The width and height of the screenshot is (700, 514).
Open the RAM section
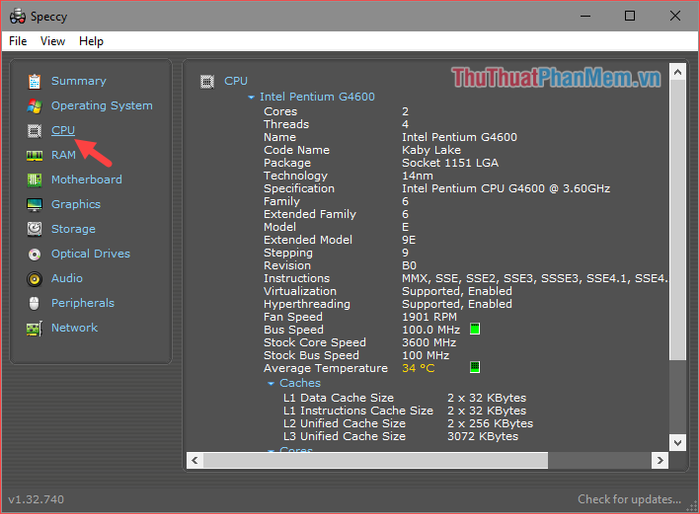[63, 155]
